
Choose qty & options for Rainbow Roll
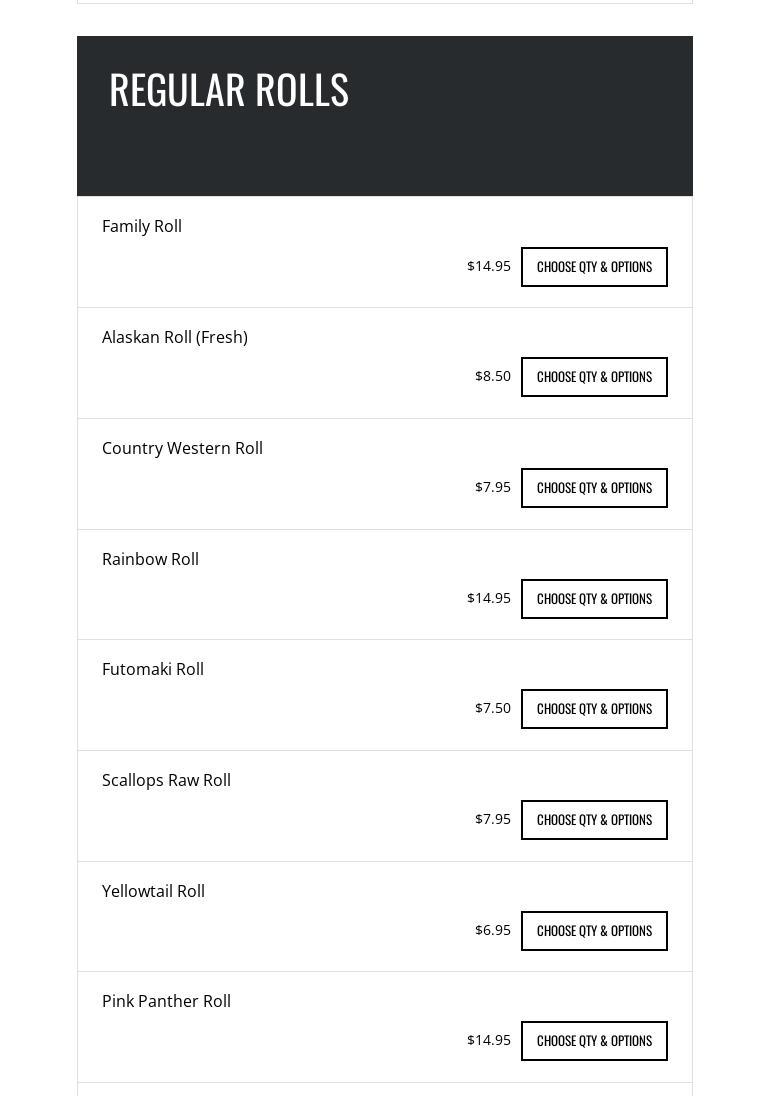[594, 599]
